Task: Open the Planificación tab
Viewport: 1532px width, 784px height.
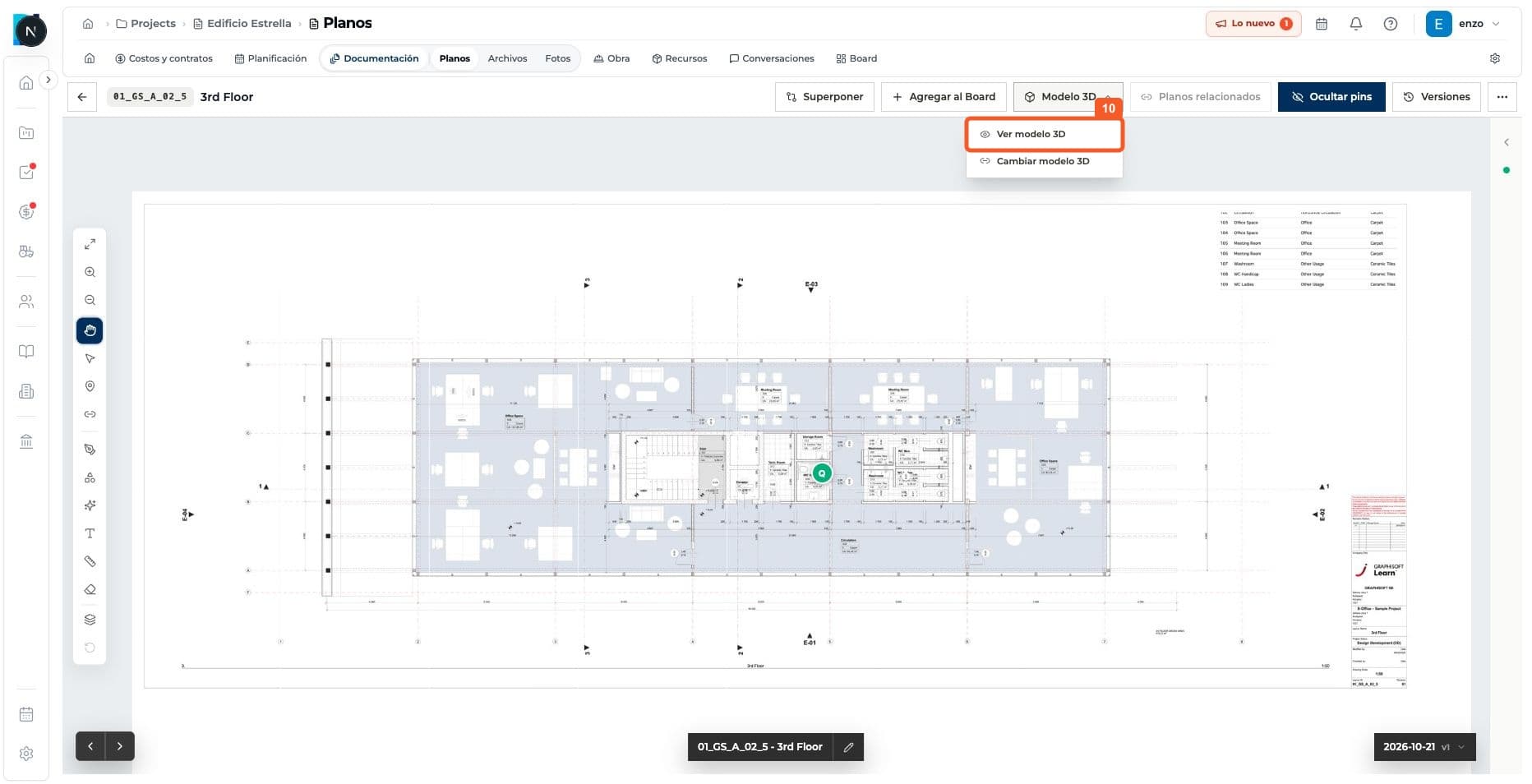Action: [x=270, y=58]
